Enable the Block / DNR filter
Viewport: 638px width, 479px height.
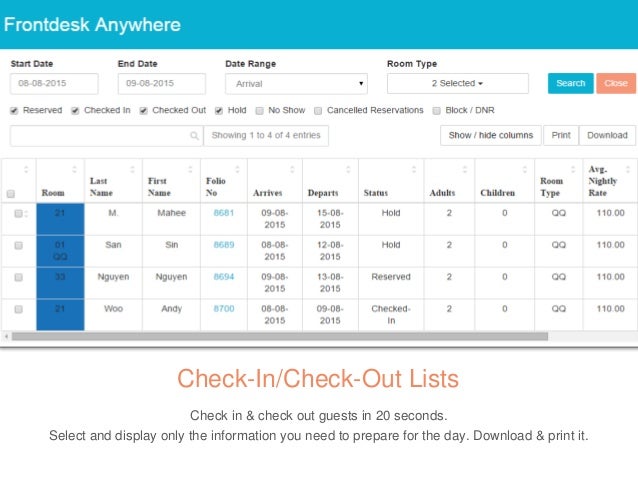[x=437, y=111]
